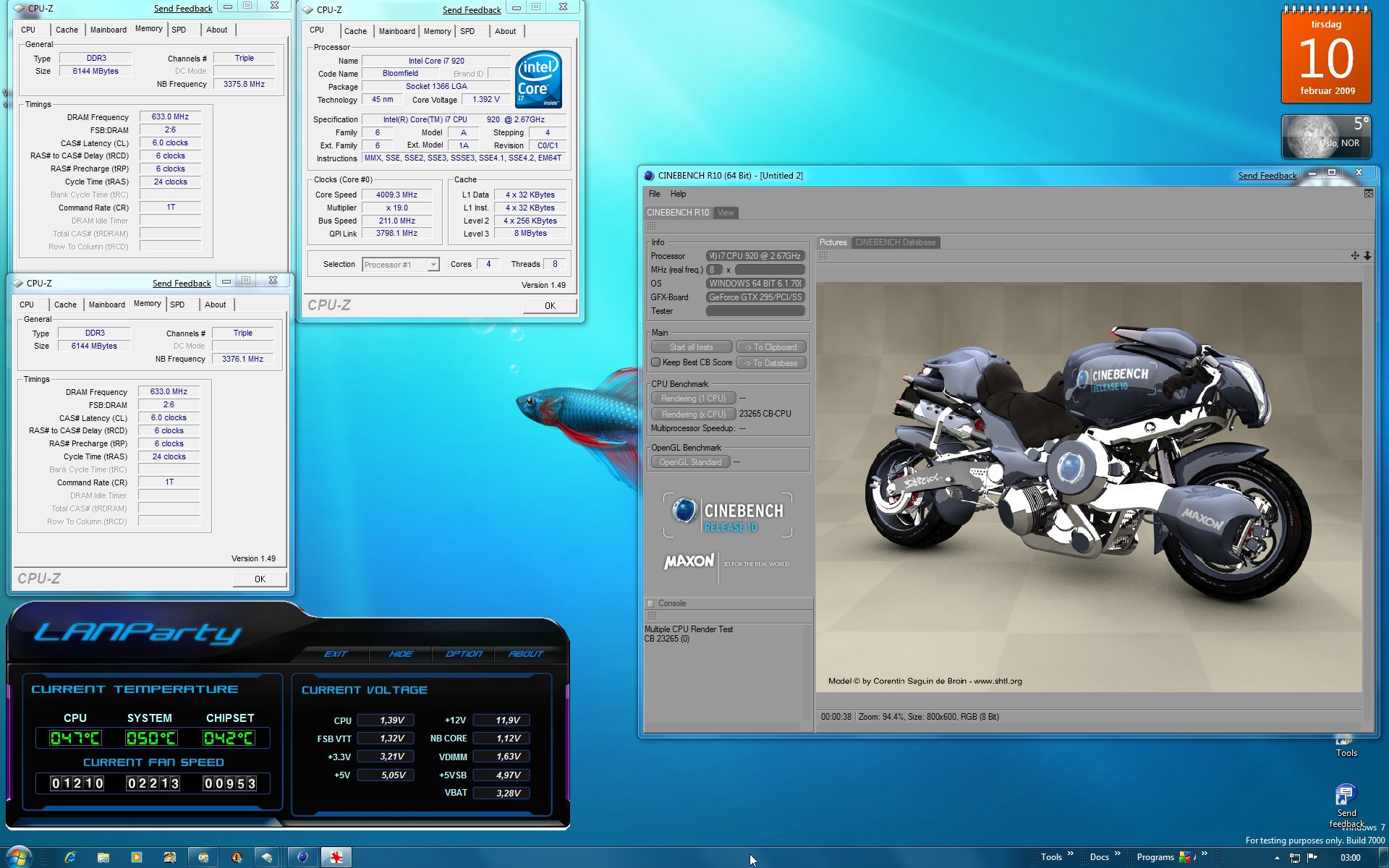Click Start all tests button
The image size is (1389, 868).
(x=692, y=347)
